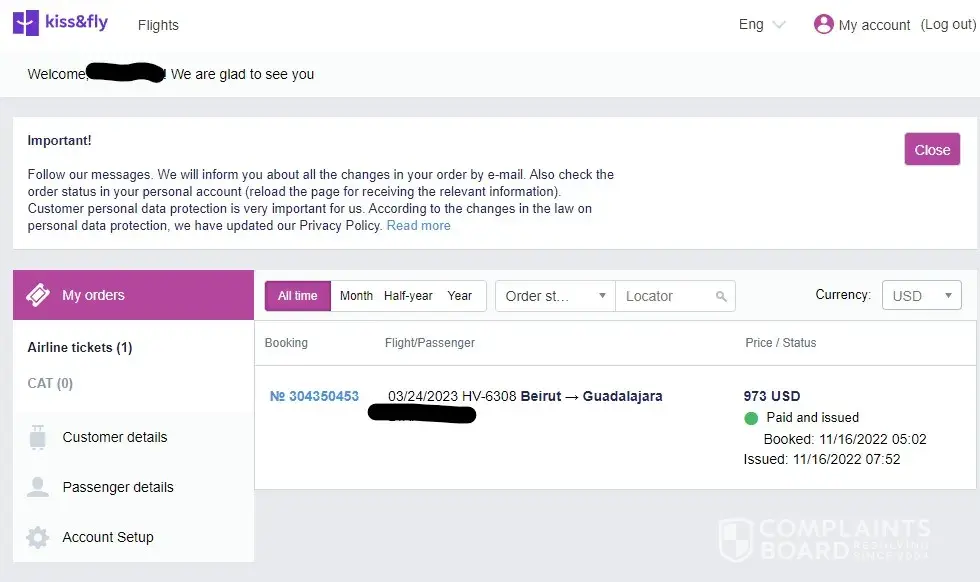Screen dimensions: 980x582
Task: Select the All time filter
Action: click(x=298, y=296)
